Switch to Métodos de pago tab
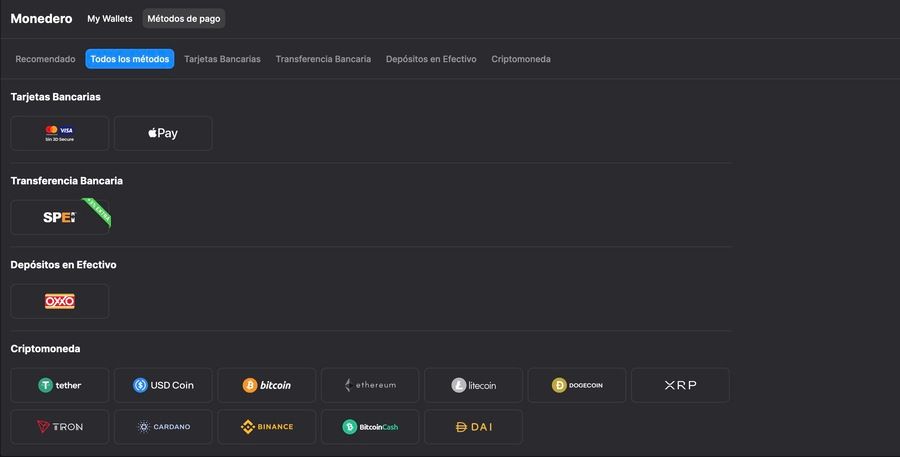 (x=184, y=18)
